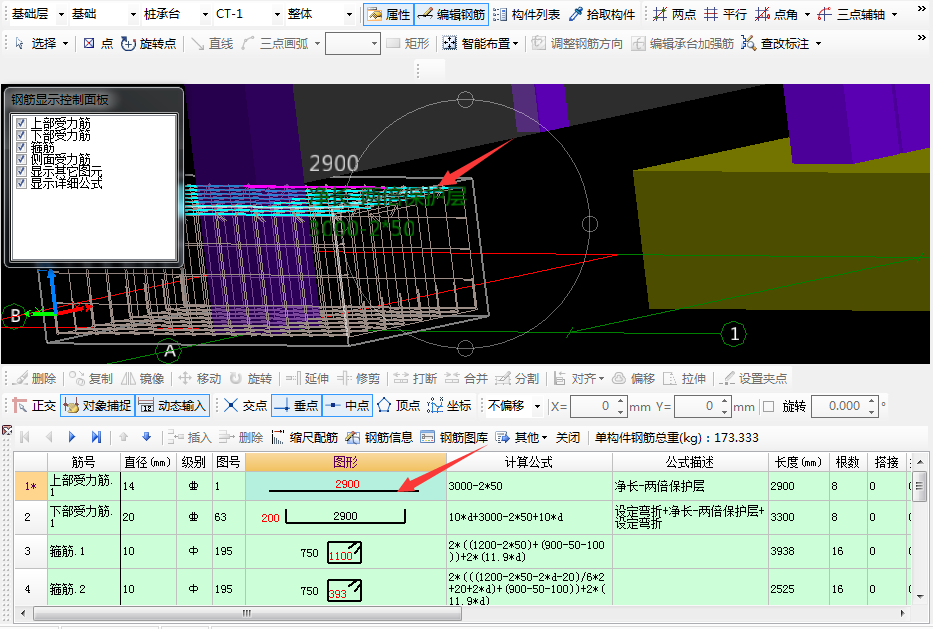The width and height of the screenshot is (933, 629).
Task: Check the 旋转 rotation checkbox
Action: [x=768, y=406]
